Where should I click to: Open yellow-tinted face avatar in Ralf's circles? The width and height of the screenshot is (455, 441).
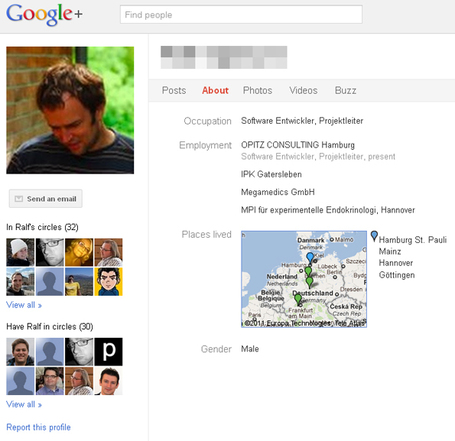[79, 252]
